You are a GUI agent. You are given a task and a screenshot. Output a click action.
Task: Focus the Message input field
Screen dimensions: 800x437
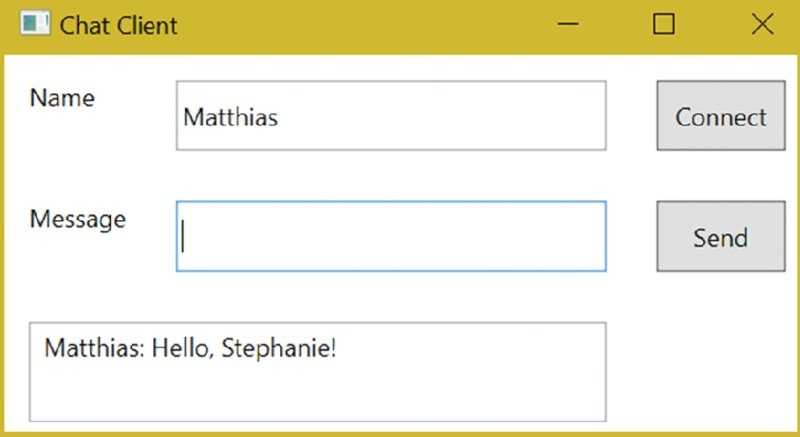pos(391,236)
